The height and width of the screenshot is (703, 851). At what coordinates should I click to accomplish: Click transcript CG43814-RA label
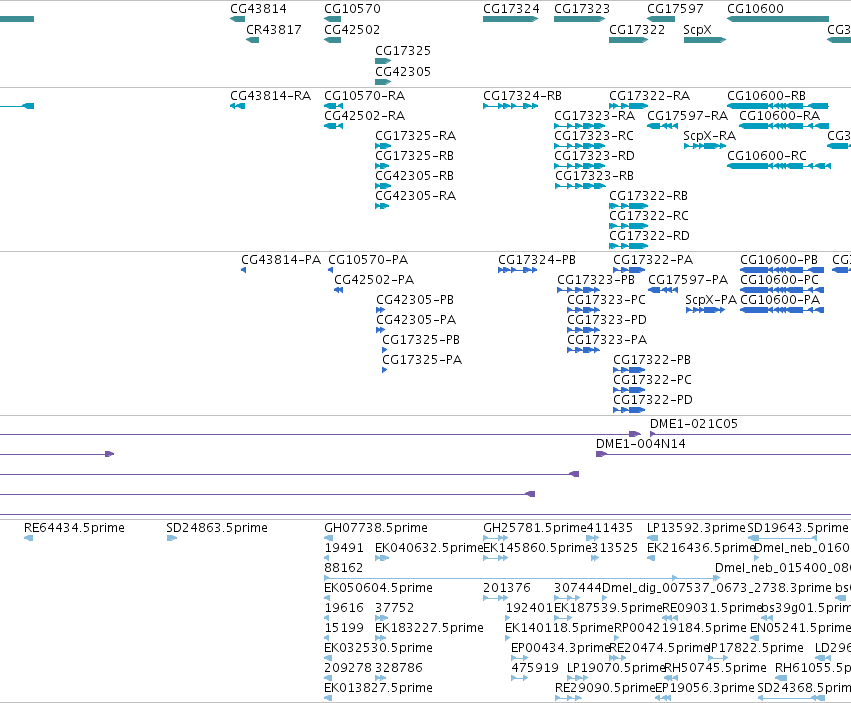tap(270, 96)
